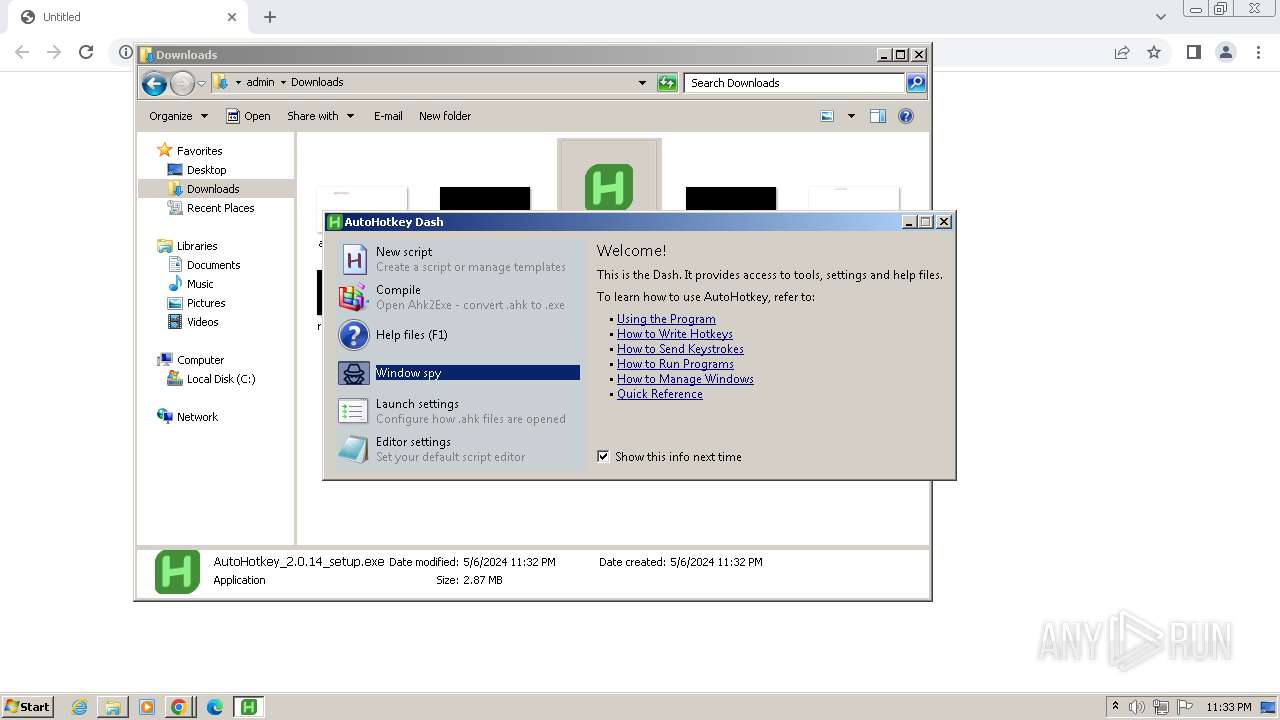Click the search magnifier button

[916, 83]
